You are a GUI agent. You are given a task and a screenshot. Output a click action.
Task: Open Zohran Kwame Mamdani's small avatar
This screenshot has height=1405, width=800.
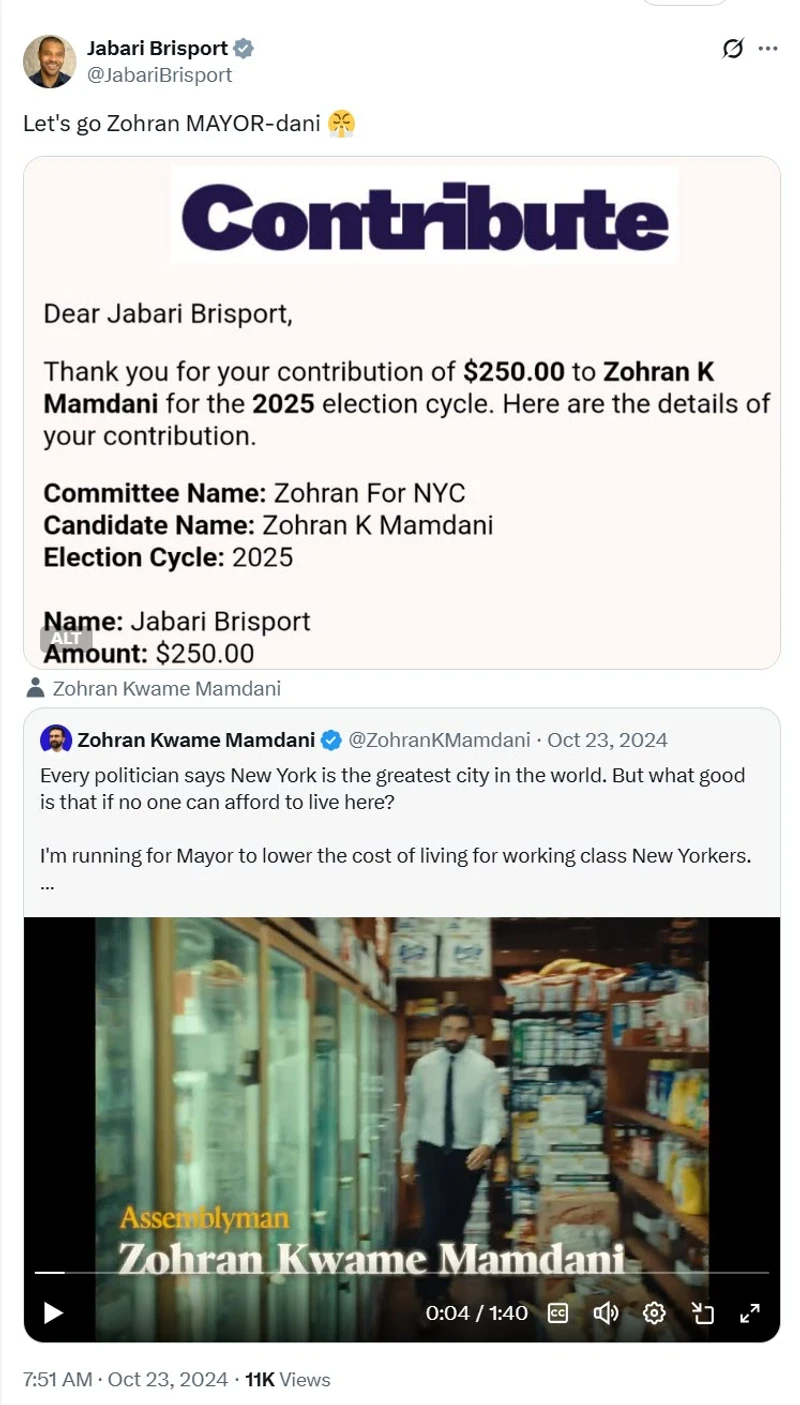pyautogui.click(x=56, y=740)
